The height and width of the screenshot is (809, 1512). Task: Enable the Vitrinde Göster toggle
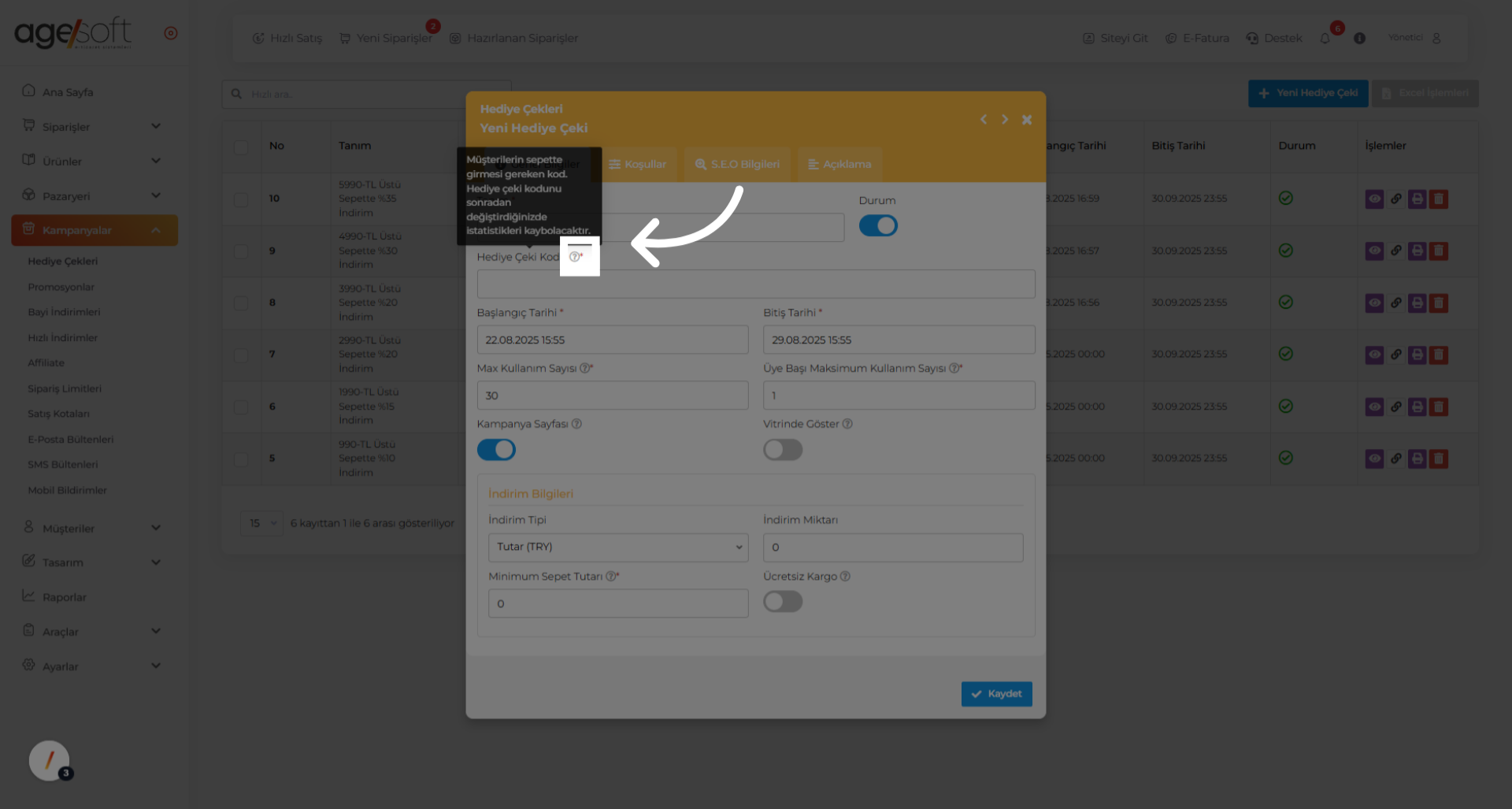point(783,450)
